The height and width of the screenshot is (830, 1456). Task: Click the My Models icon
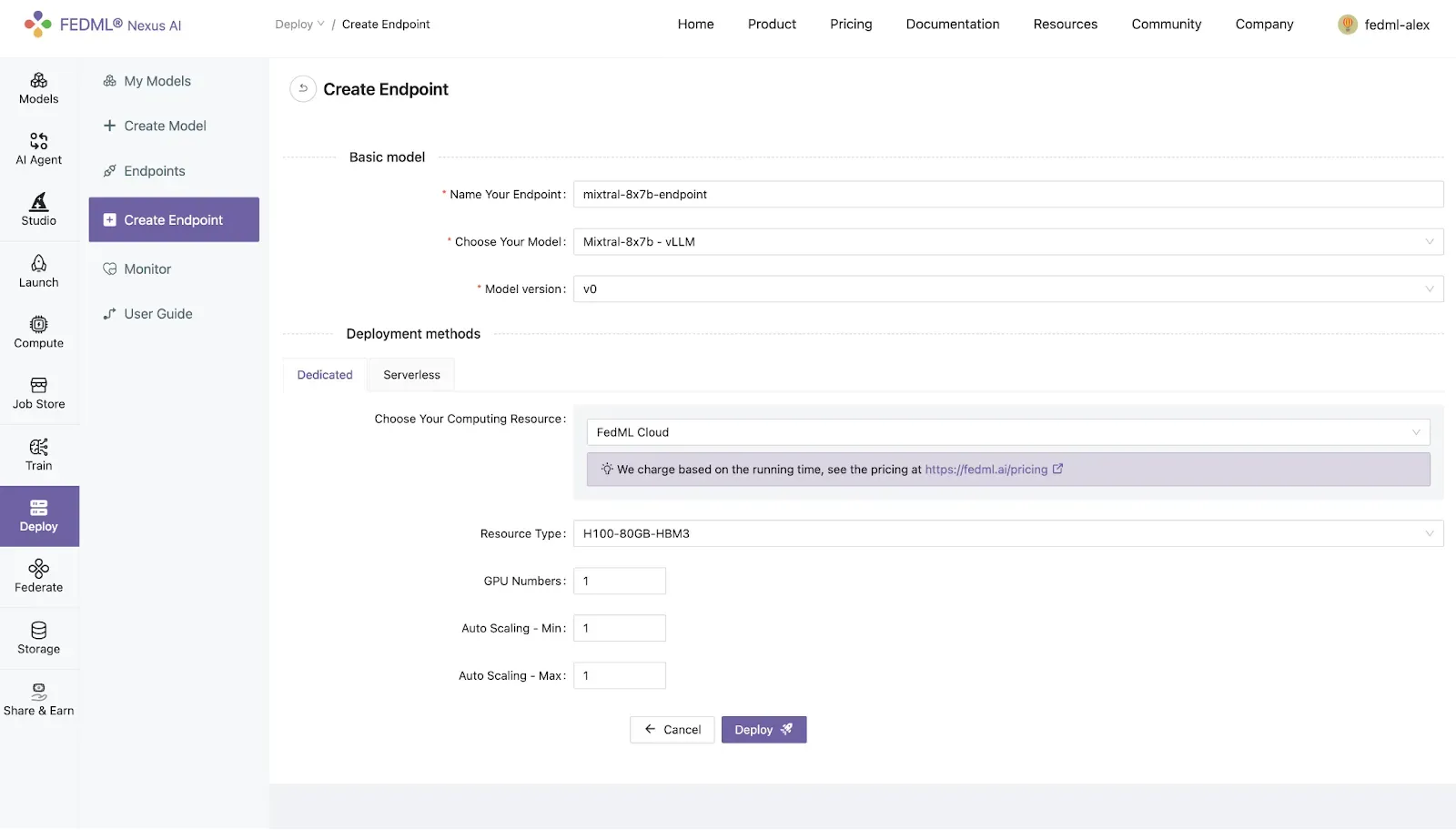click(109, 81)
